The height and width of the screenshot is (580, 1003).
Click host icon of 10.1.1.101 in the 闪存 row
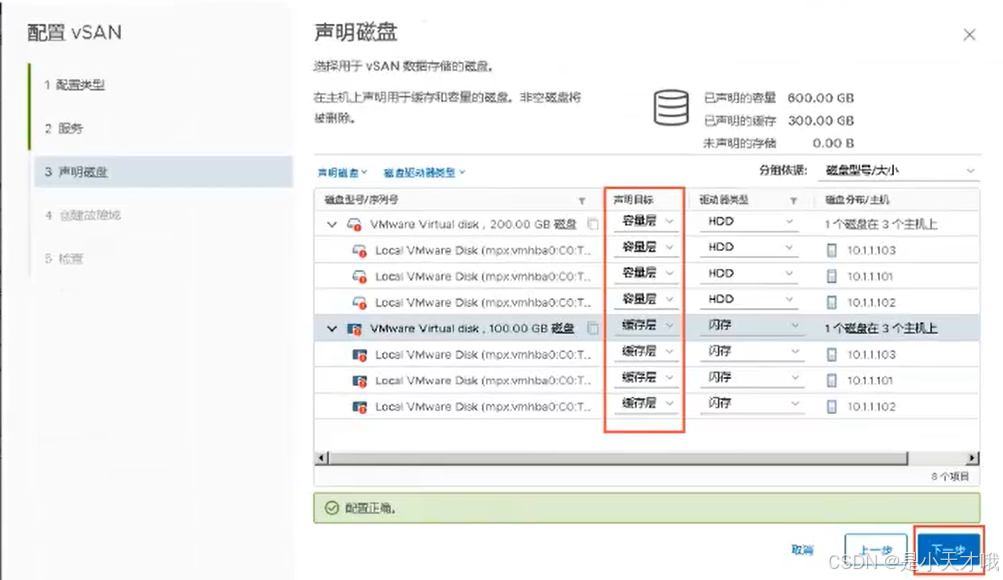[x=832, y=380]
